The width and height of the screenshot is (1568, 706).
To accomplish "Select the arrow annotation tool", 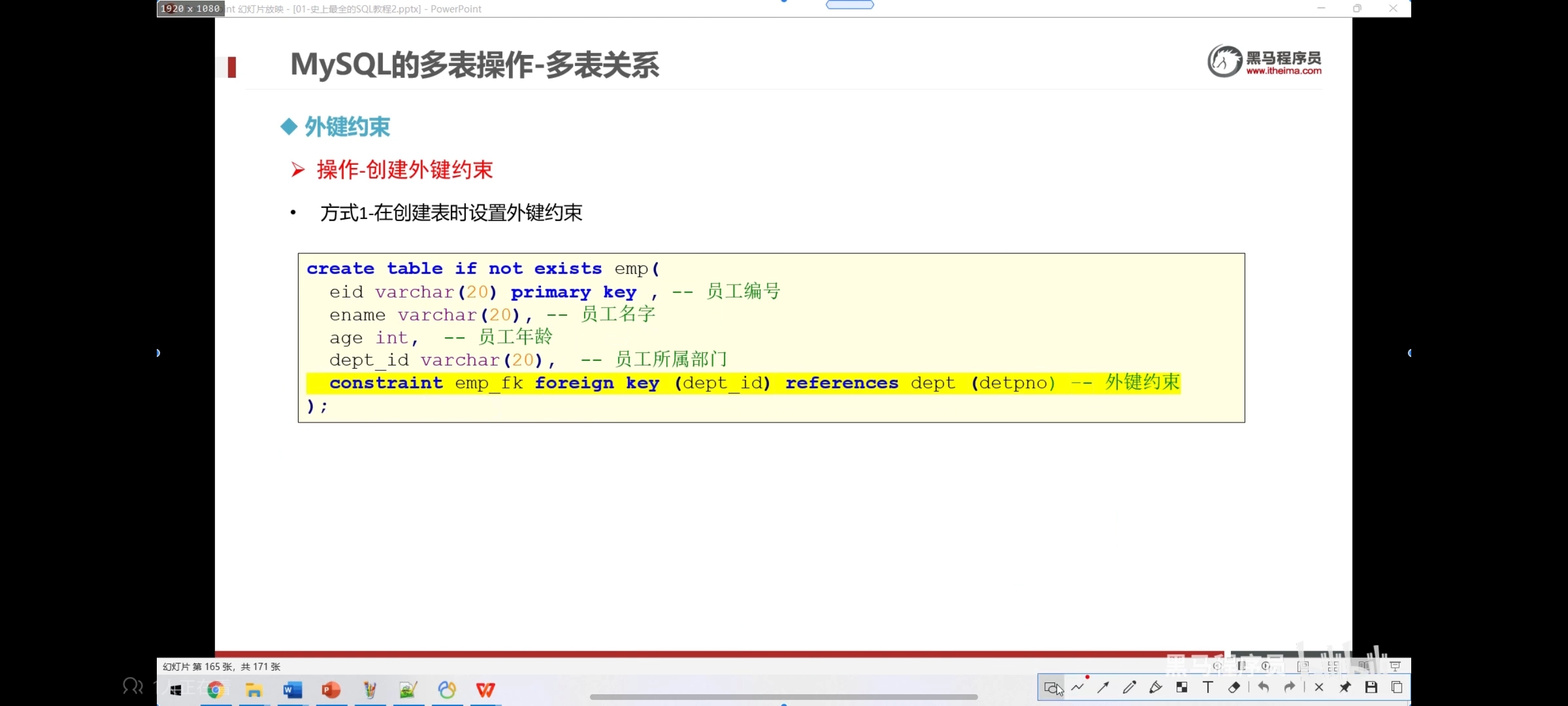I will pos(1103,687).
